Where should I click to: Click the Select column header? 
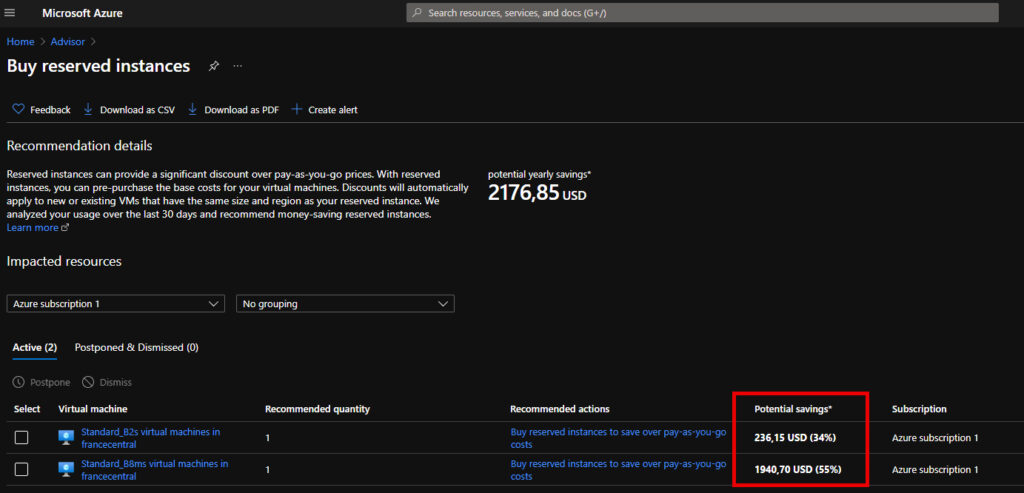click(27, 409)
